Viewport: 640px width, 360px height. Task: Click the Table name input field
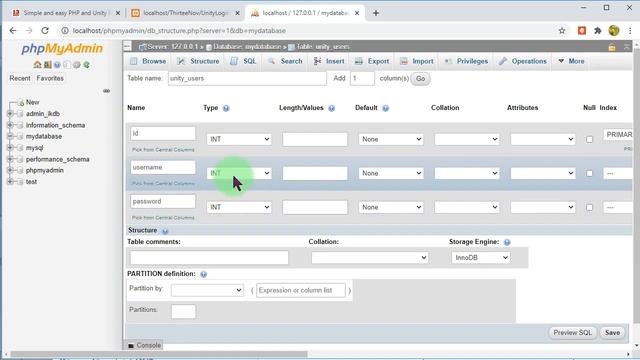coord(247,78)
